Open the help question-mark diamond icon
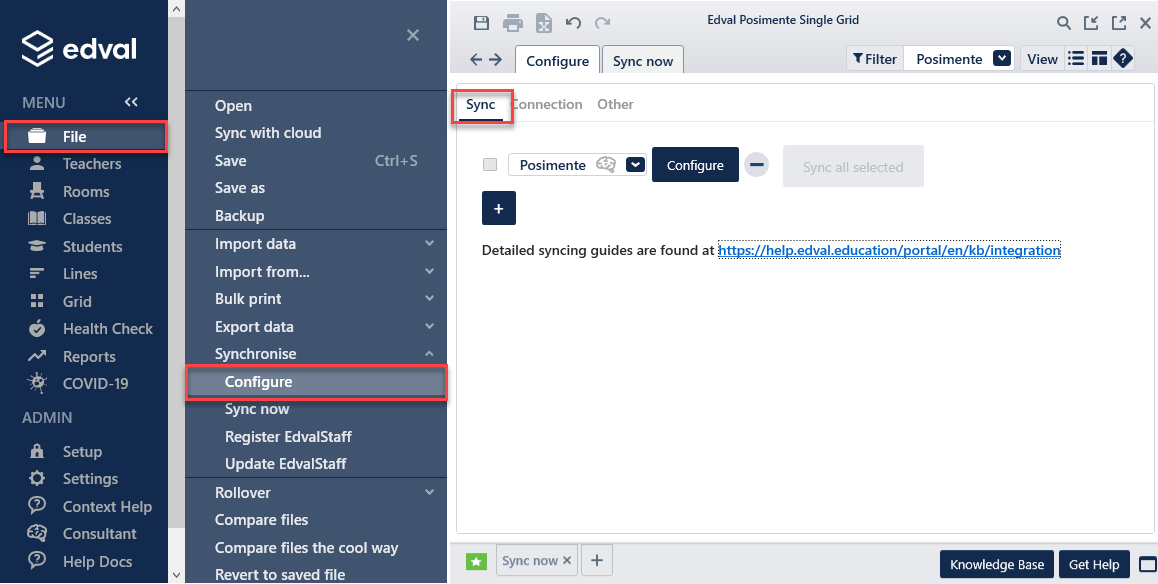1158x584 pixels. [x=1123, y=58]
